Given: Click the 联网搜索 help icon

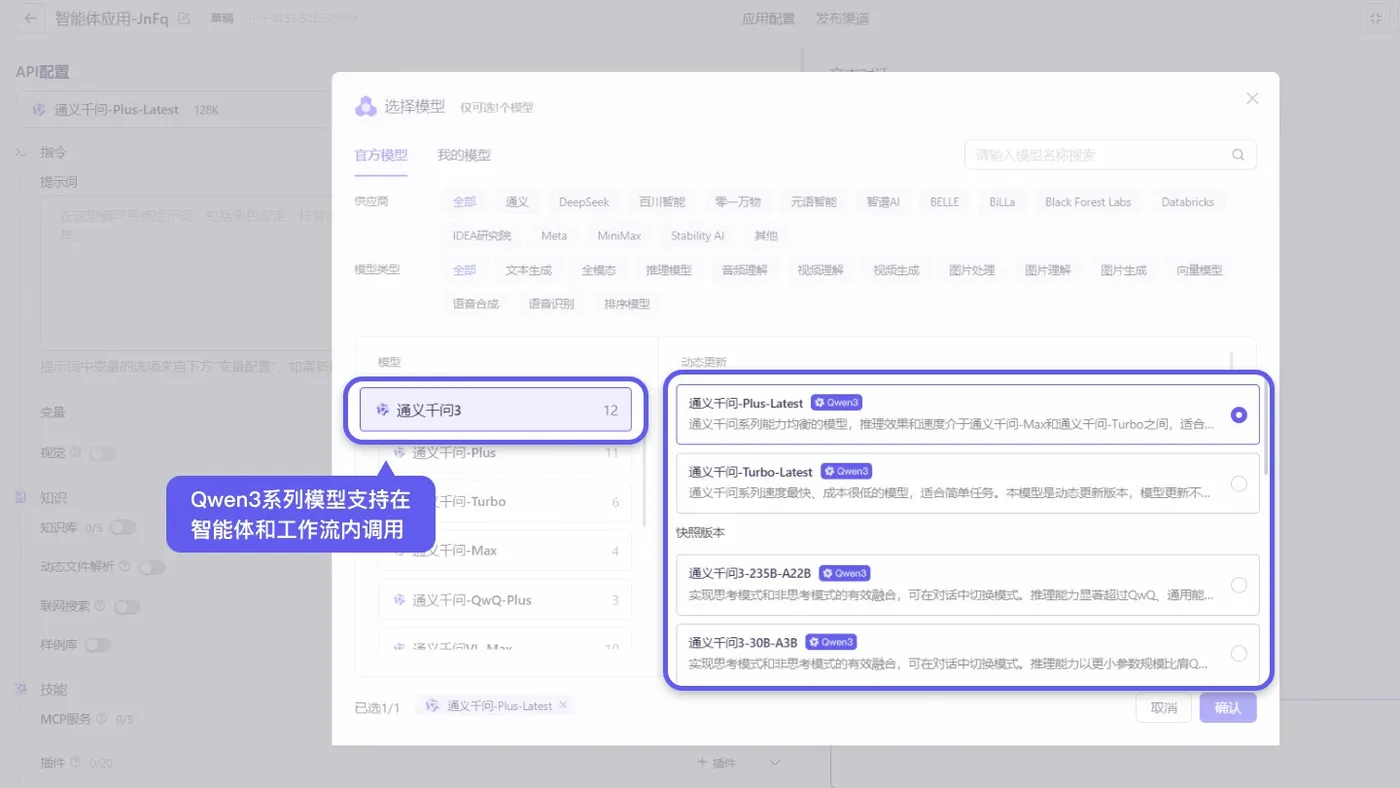Looking at the screenshot, I should pos(100,606).
